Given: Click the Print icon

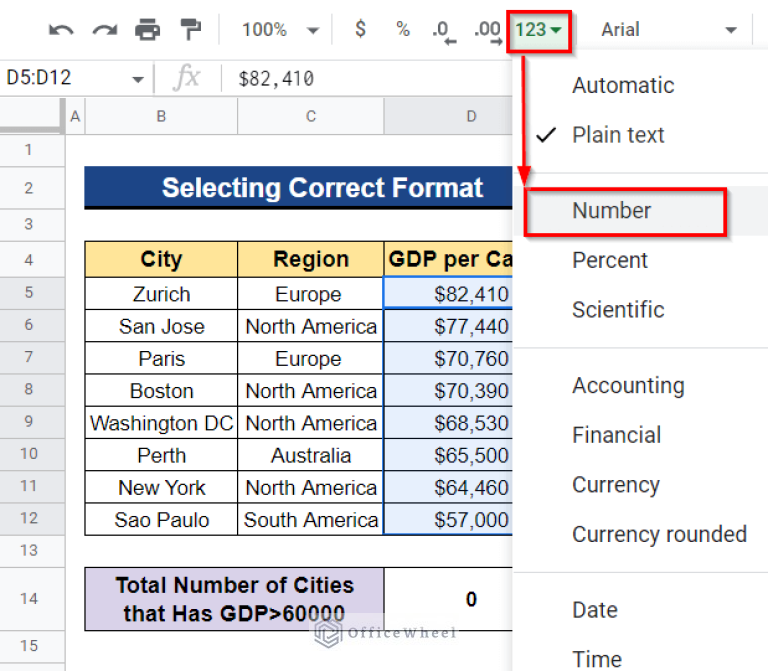Looking at the screenshot, I should click(x=147, y=29).
